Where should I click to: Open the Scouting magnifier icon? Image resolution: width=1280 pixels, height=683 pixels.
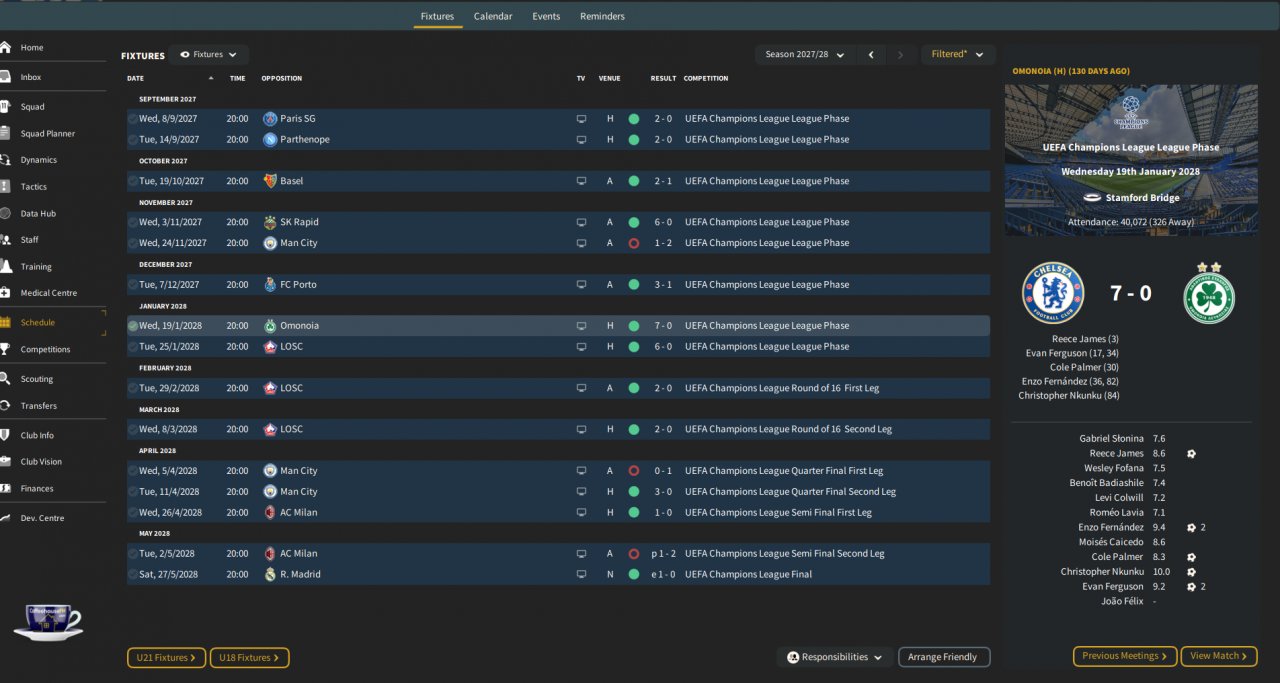click(x=5, y=379)
